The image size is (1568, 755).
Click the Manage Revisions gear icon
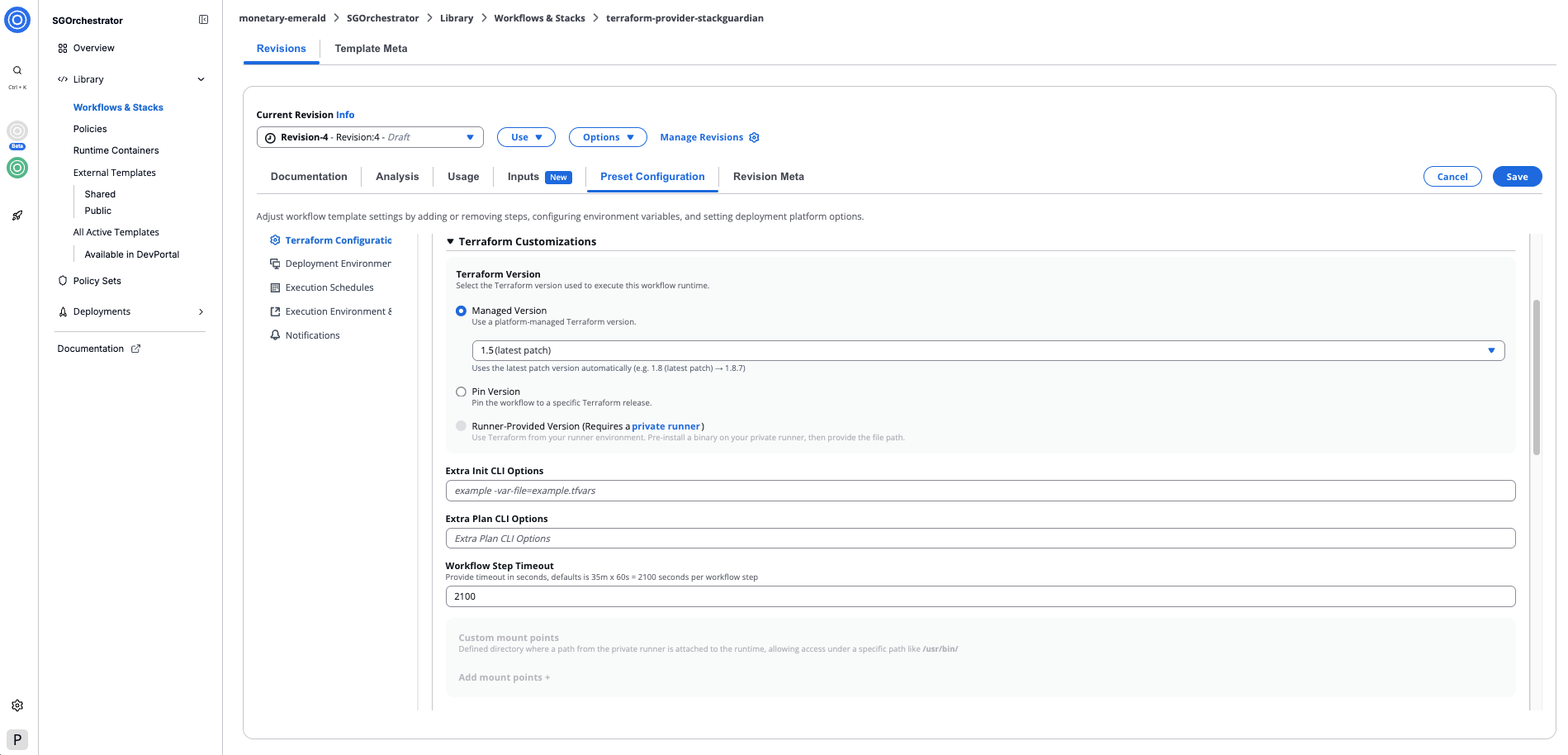(x=754, y=136)
